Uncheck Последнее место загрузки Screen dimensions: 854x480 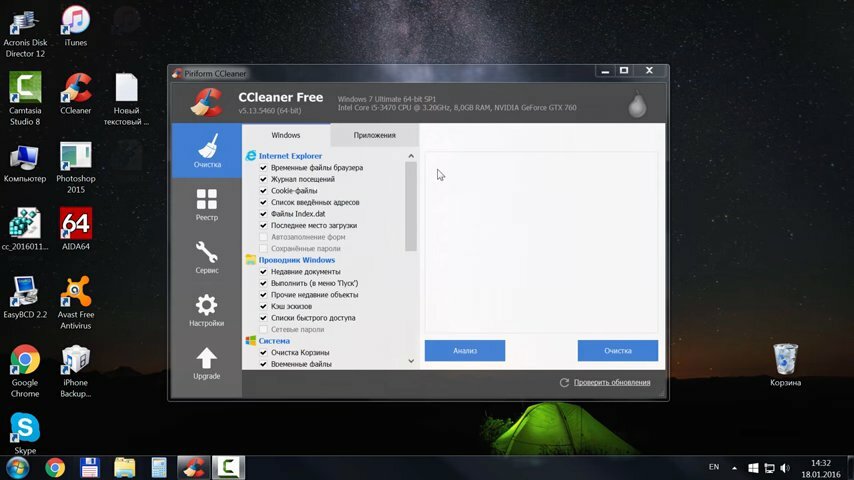click(x=263, y=225)
